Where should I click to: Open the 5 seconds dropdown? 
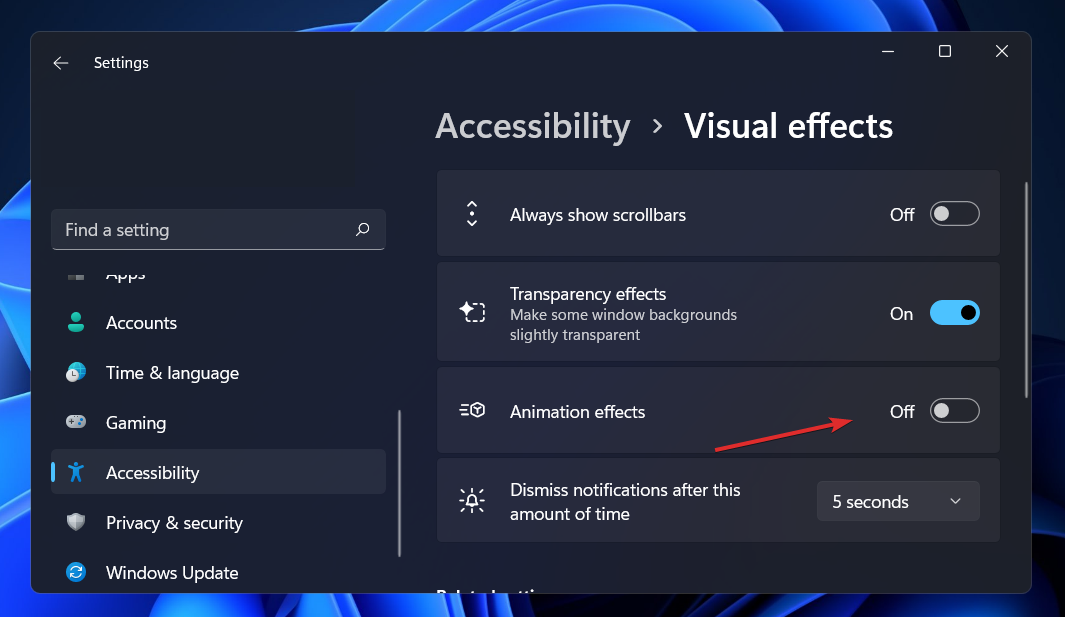pos(898,501)
